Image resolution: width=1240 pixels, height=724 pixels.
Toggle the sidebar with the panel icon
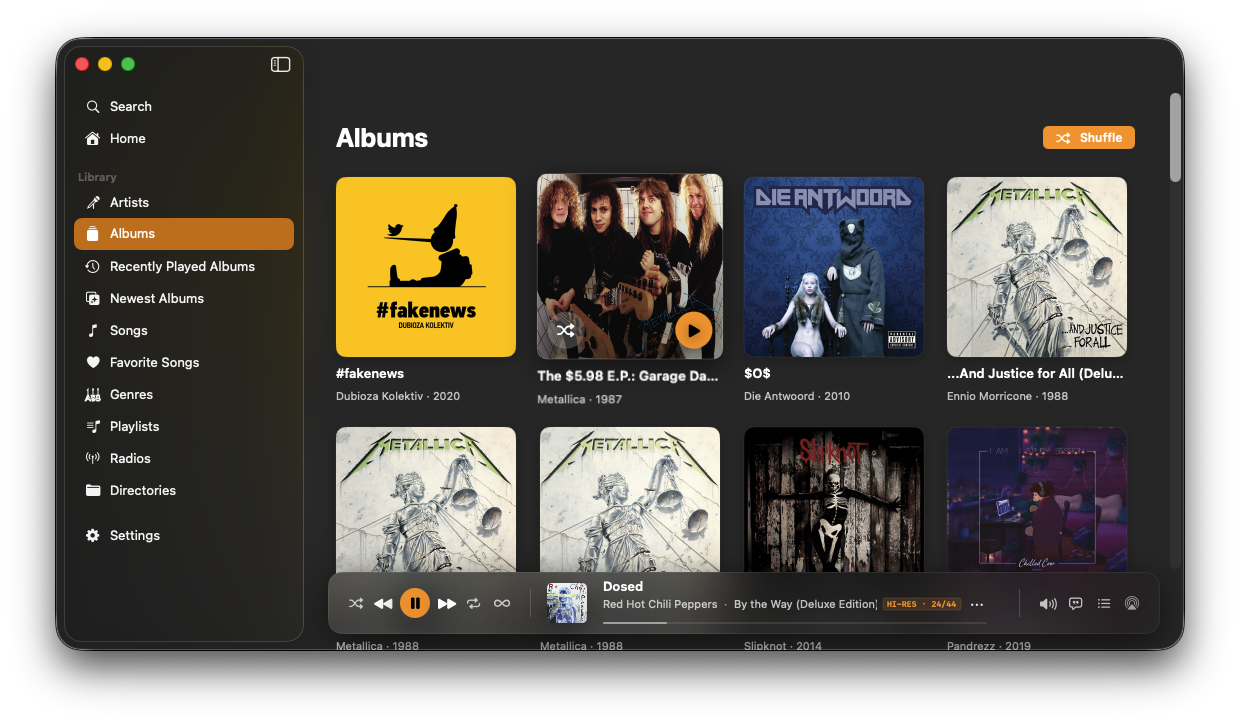click(280, 64)
